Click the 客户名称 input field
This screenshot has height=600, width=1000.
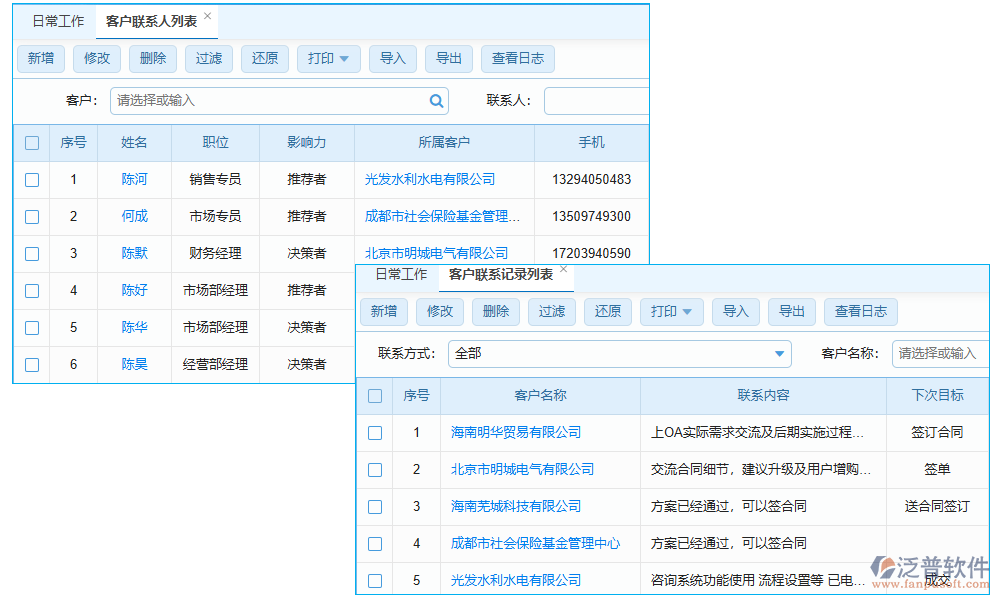point(945,353)
